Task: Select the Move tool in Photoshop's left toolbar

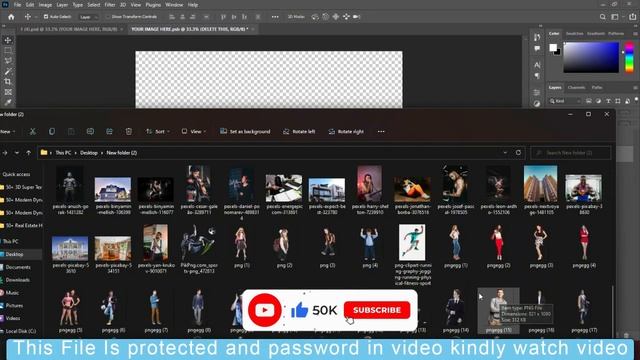Action: tap(8, 40)
